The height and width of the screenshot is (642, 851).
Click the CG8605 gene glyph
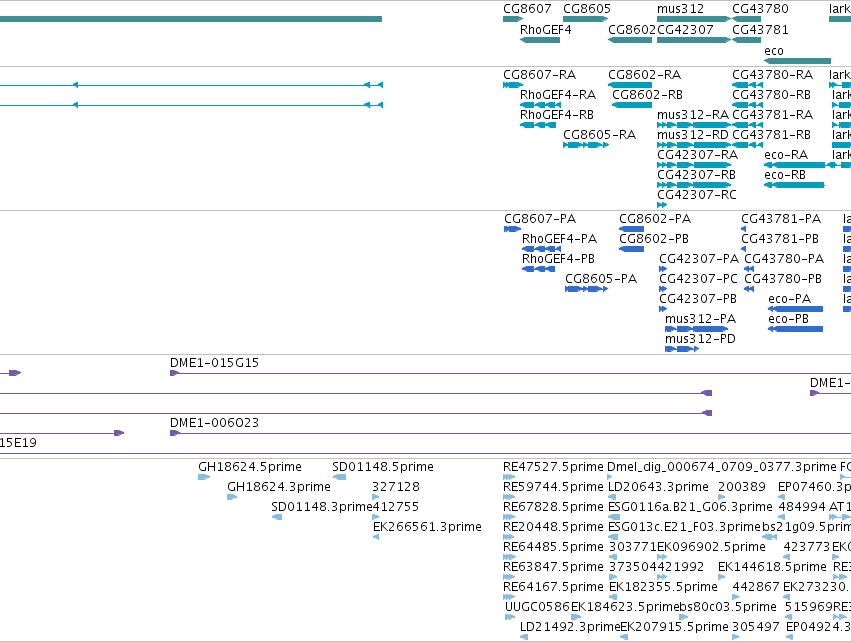coord(585,19)
